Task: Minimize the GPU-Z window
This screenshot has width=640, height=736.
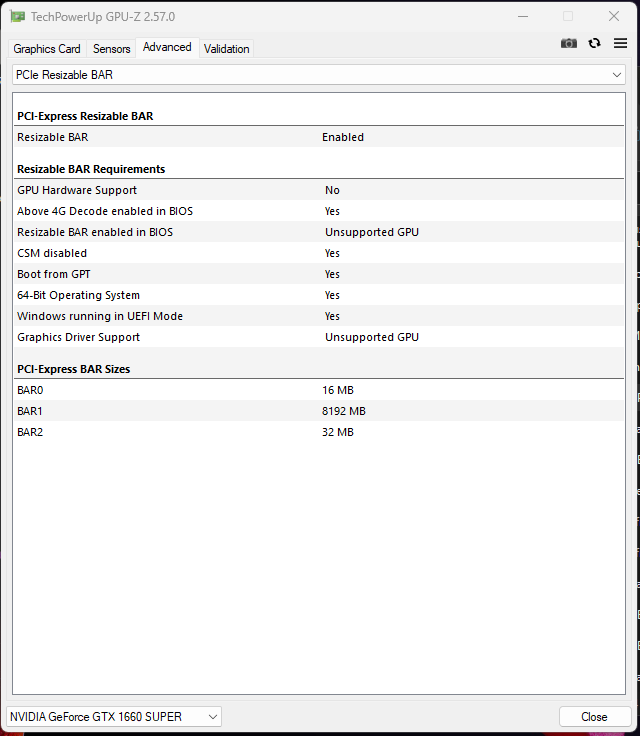Action: (523, 16)
